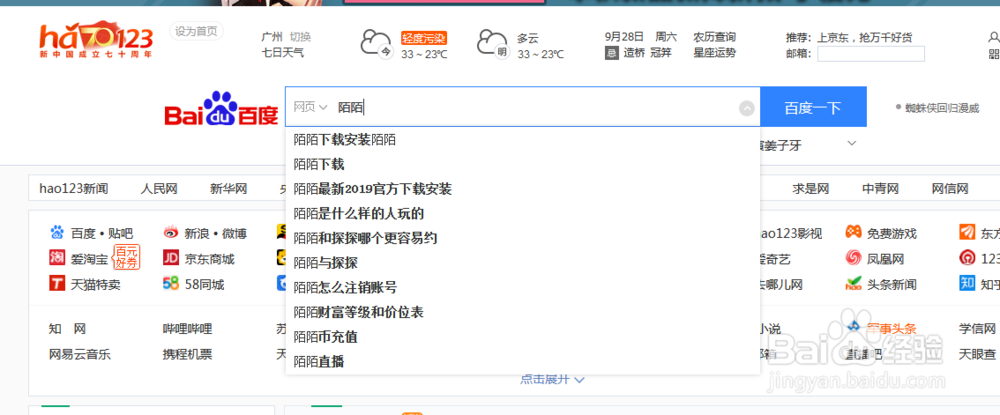Click the hao123 logo
The image size is (1000, 415).
pyautogui.click(x=96, y=41)
